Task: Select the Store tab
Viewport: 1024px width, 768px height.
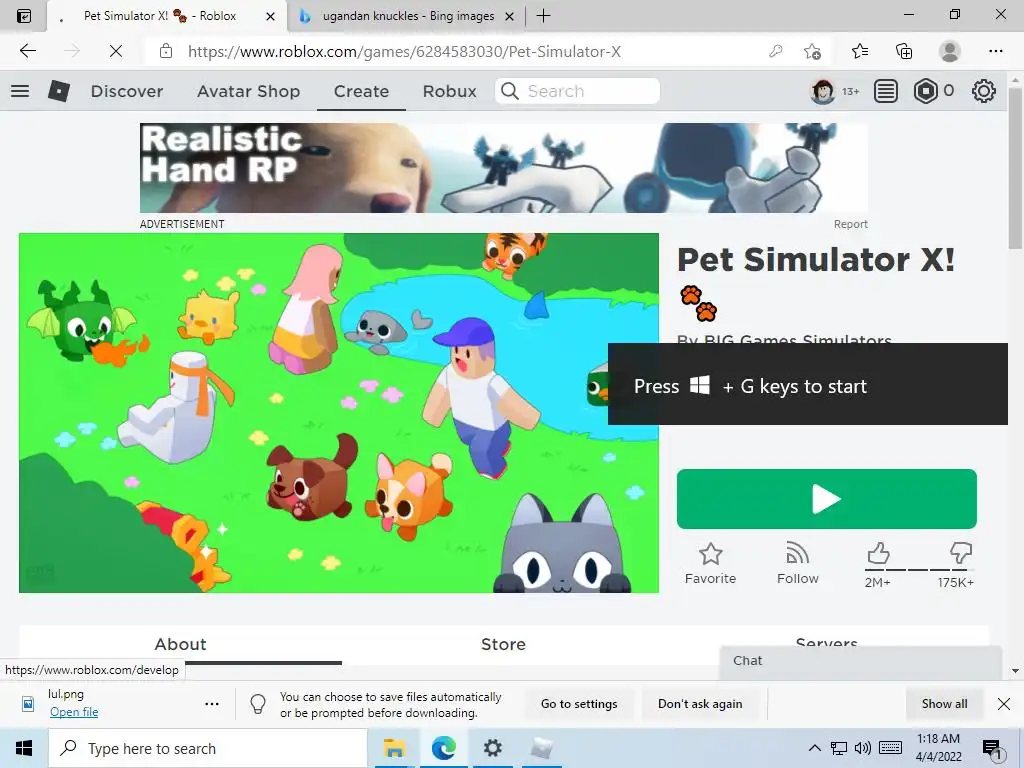Action: [x=503, y=645]
